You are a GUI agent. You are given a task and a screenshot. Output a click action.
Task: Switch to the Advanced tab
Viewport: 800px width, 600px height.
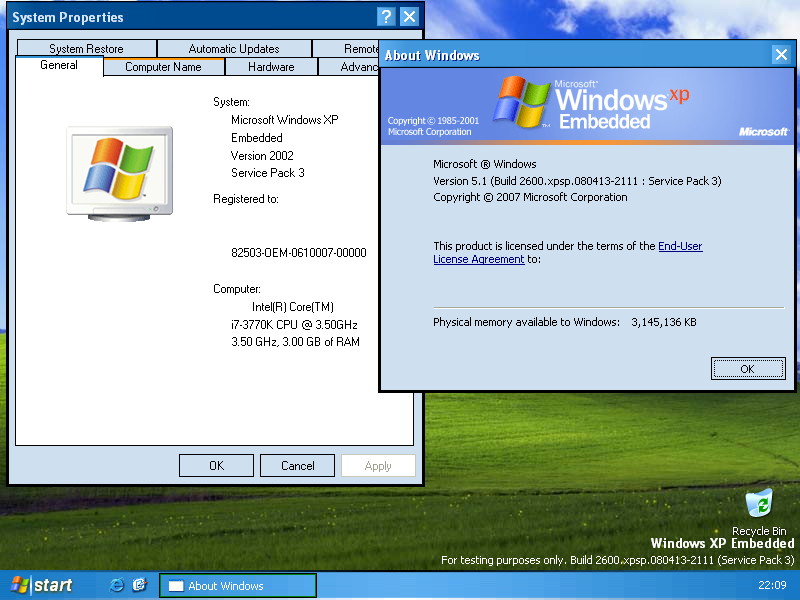[349, 67]
